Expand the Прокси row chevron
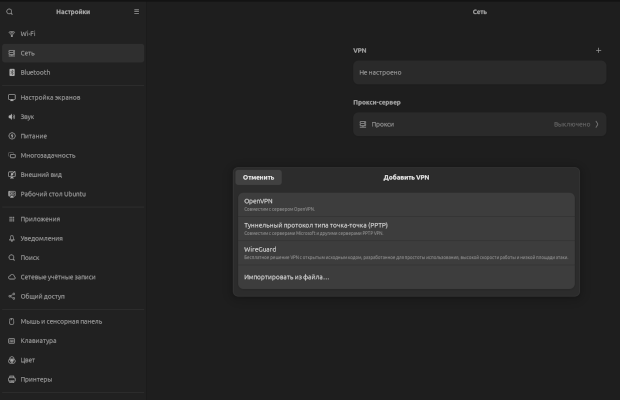Screen dimensions: 620x400 click(x=597, y=125)
